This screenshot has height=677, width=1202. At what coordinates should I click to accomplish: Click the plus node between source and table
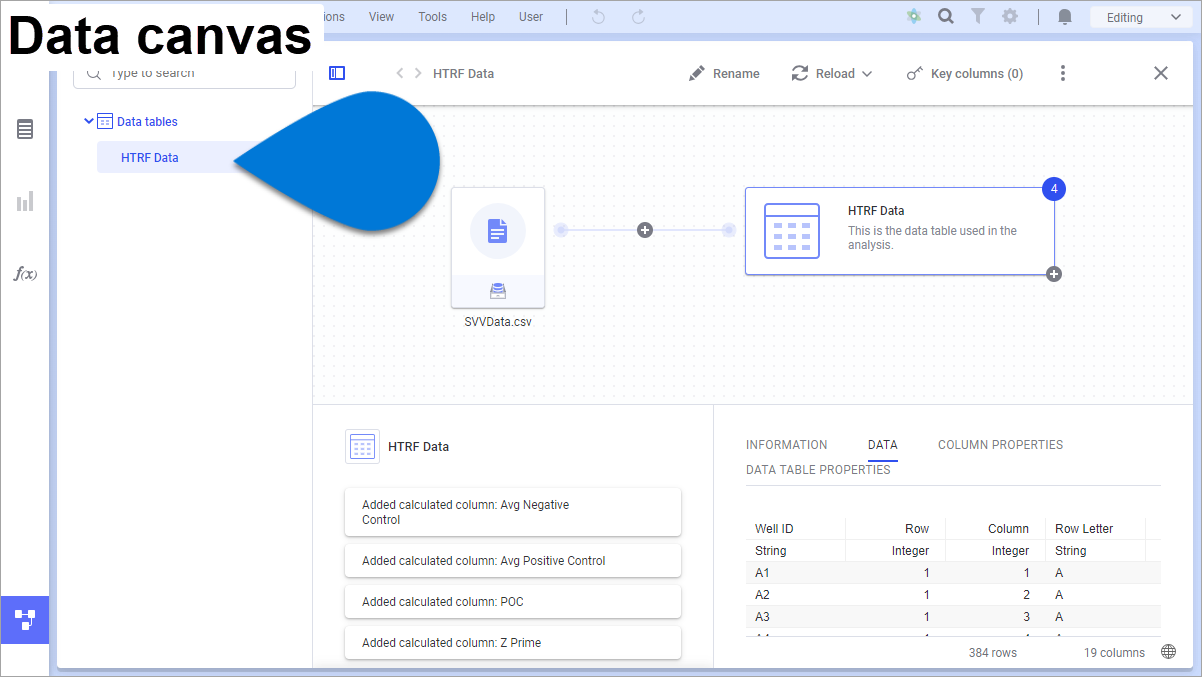tap(644, 229)
